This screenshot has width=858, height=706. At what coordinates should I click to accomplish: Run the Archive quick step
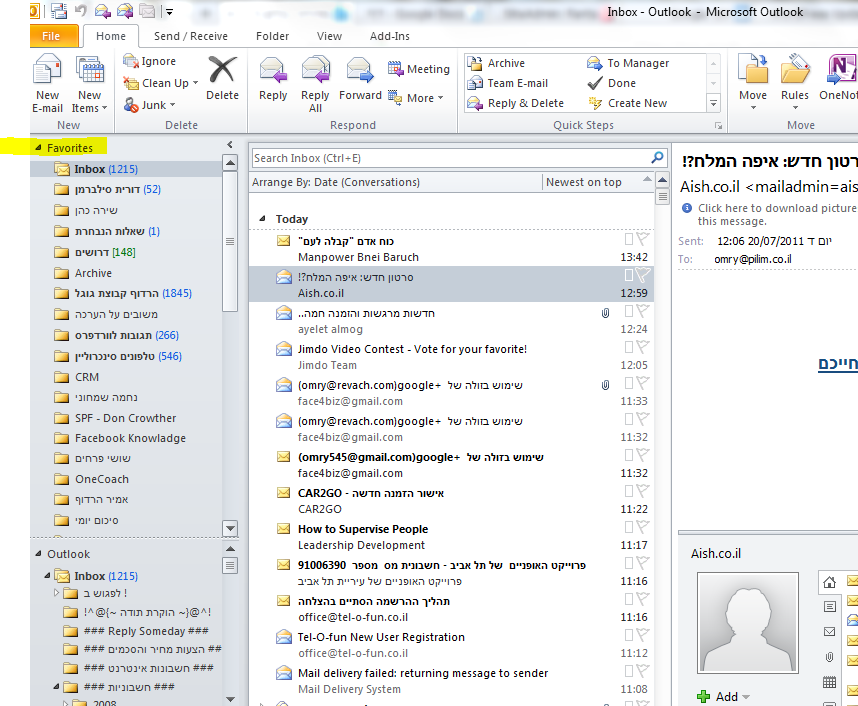click(497, 63)
